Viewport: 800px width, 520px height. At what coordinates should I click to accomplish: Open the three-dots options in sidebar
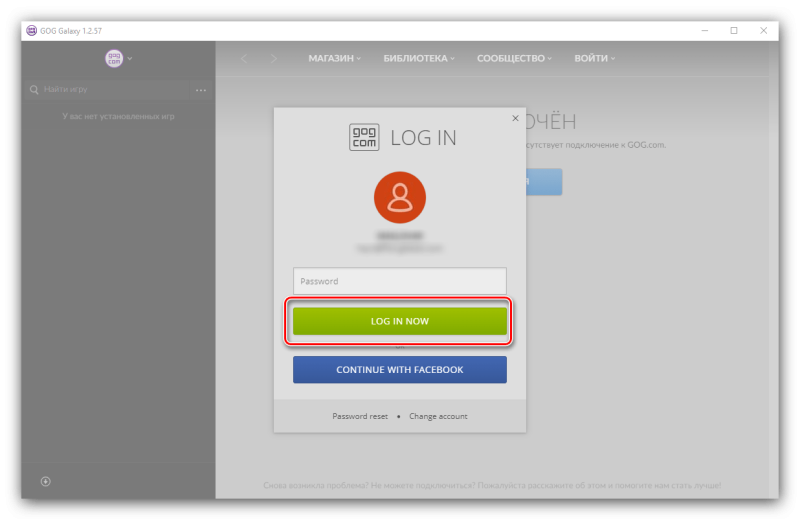[x=201, y=90]
